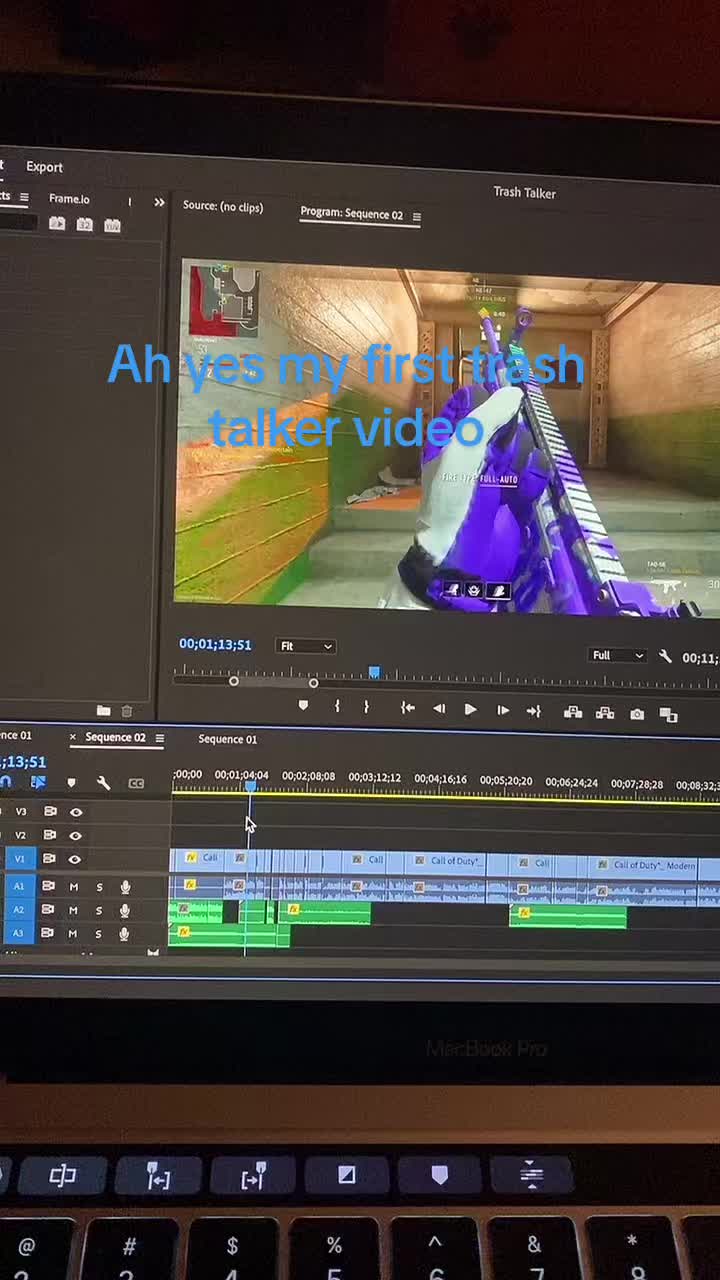Screen dimensions: 720x1280
Task: Hide the V3 track output
Action: [75, 812]
